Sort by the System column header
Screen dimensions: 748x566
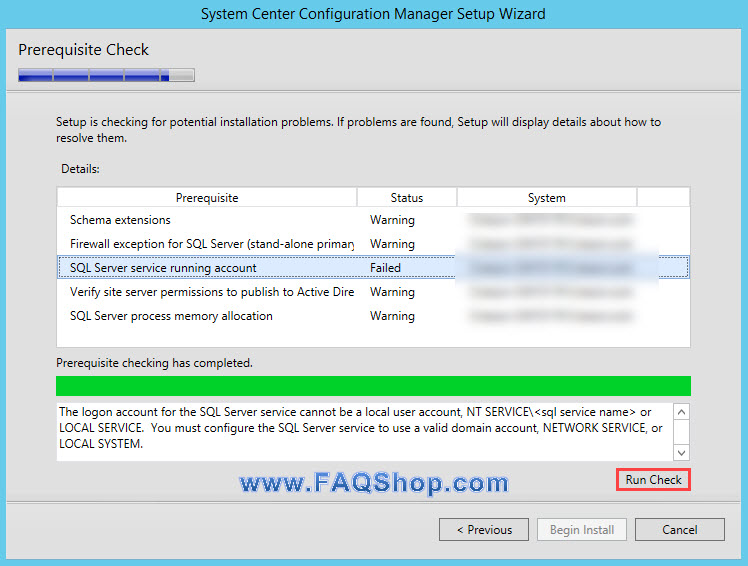[x=546, y=198]
